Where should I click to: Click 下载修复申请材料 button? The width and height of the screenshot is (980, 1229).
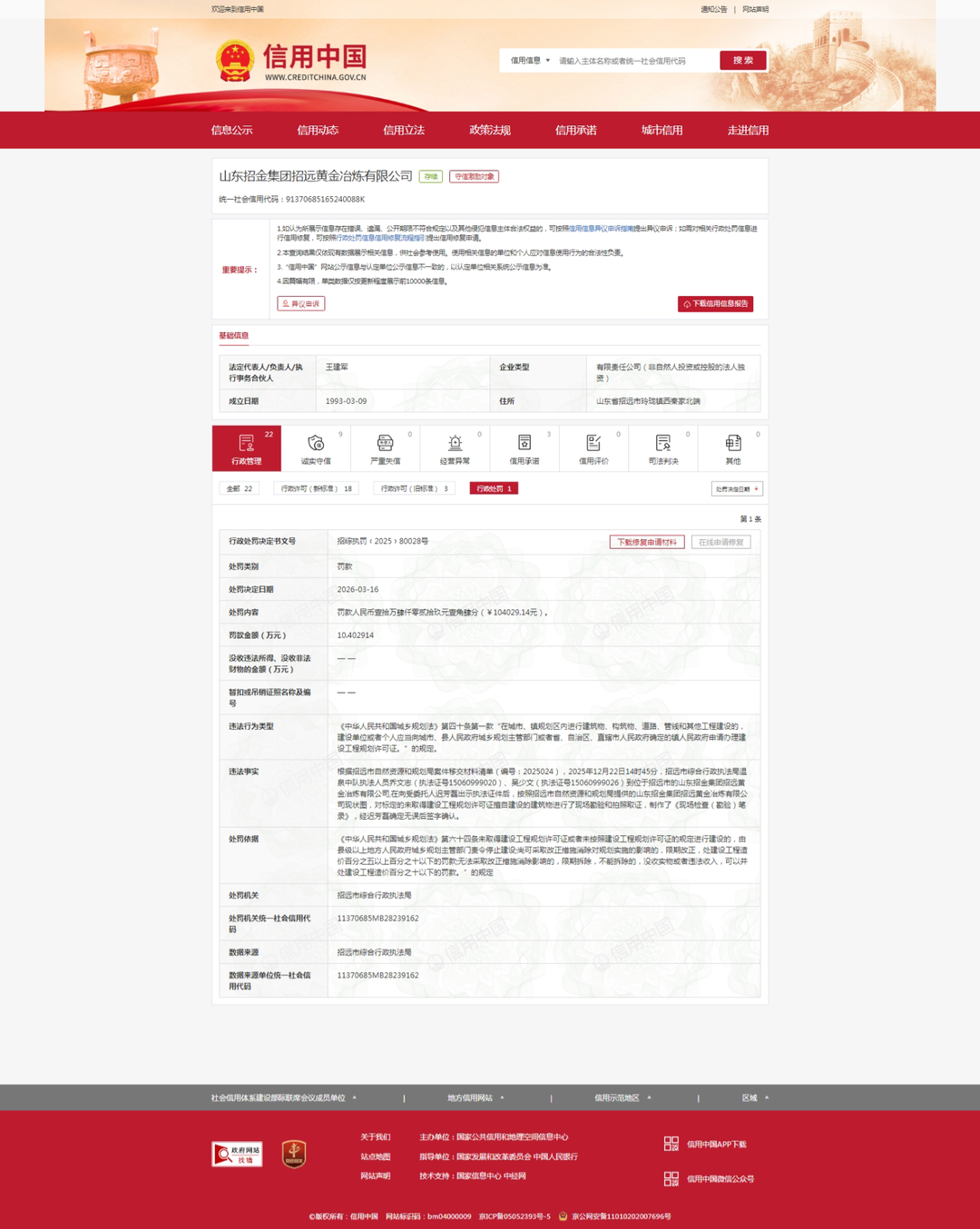point(647,542)
